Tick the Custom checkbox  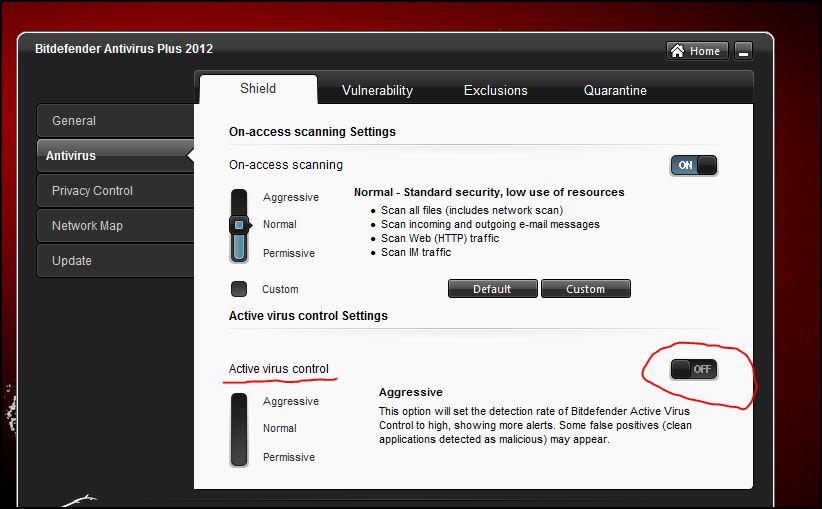pos(239,289)
